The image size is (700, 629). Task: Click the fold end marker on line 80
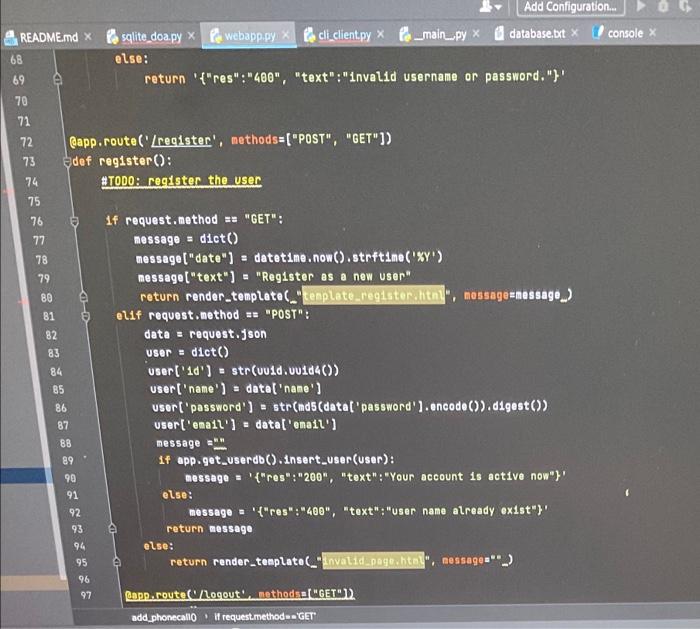tap(83, 297)
